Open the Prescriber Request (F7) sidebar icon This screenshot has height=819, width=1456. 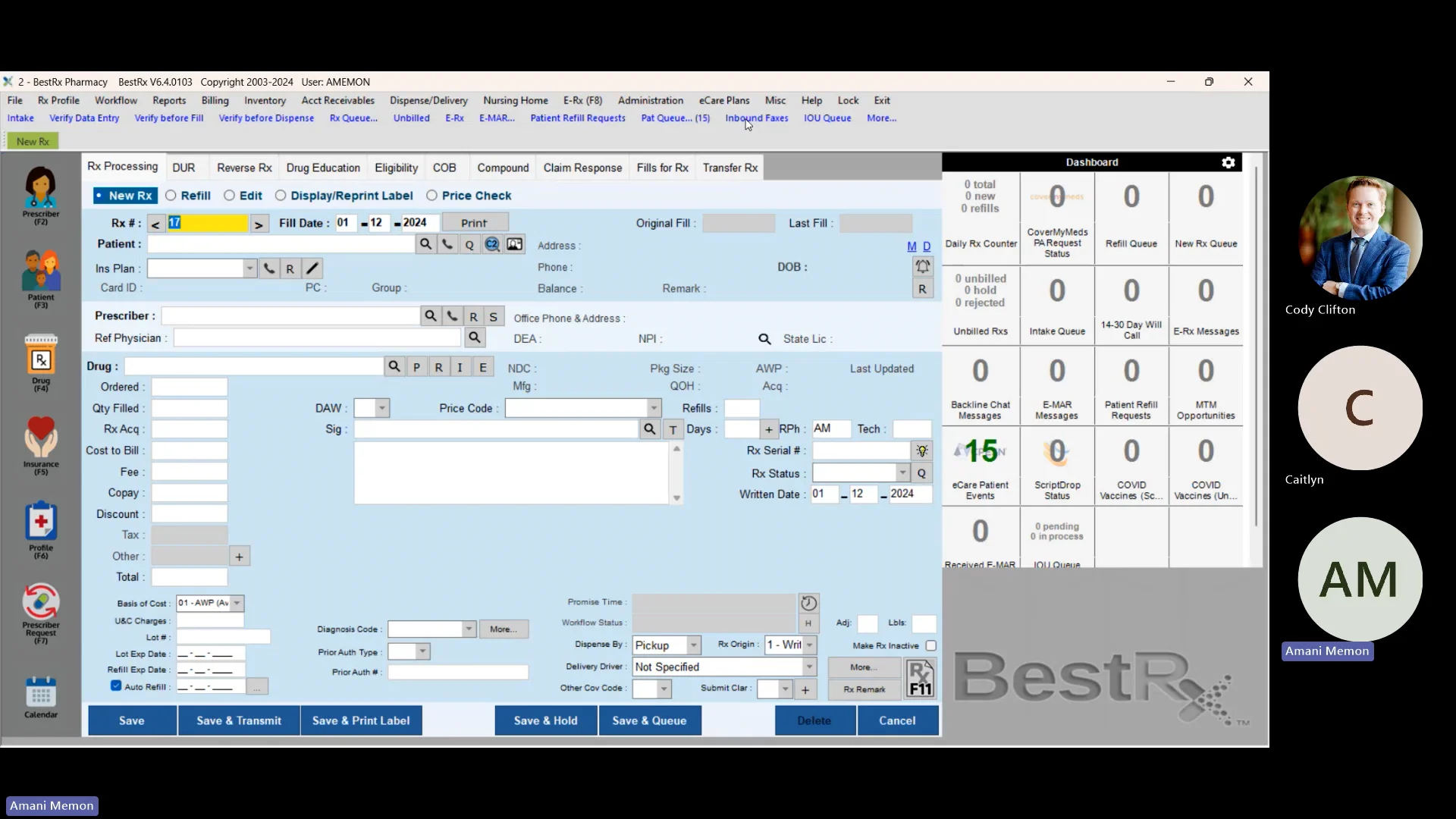tap(41, 613)
